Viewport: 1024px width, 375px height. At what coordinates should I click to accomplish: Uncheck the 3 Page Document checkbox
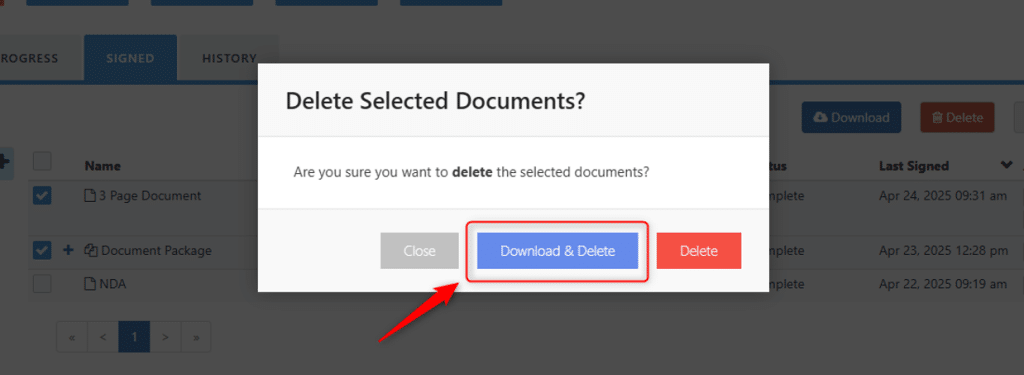(42, 195)
